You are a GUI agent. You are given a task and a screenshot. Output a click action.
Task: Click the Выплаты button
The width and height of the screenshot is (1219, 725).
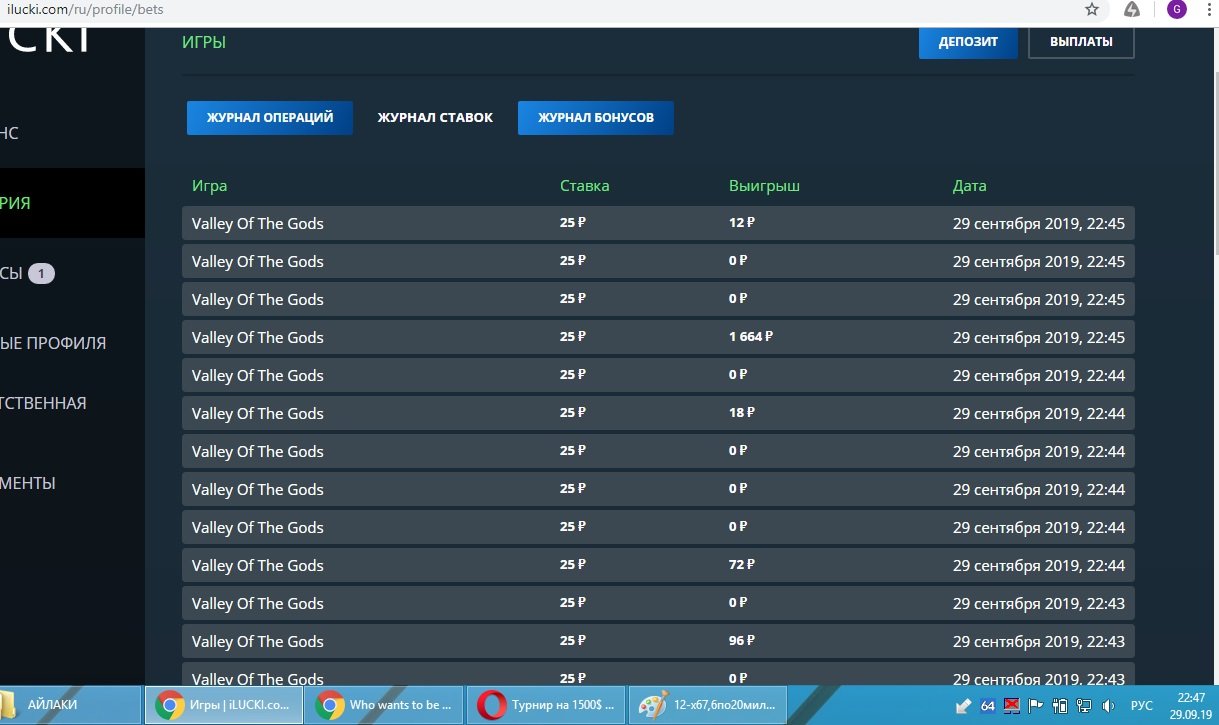(x=1081, y=42)
